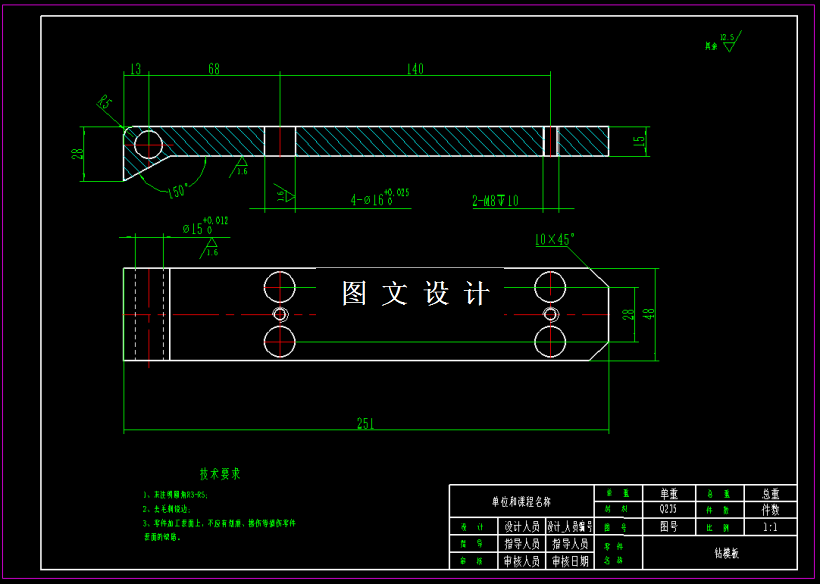Click the 10×45° chamfer callout

[x=554, y=239]
